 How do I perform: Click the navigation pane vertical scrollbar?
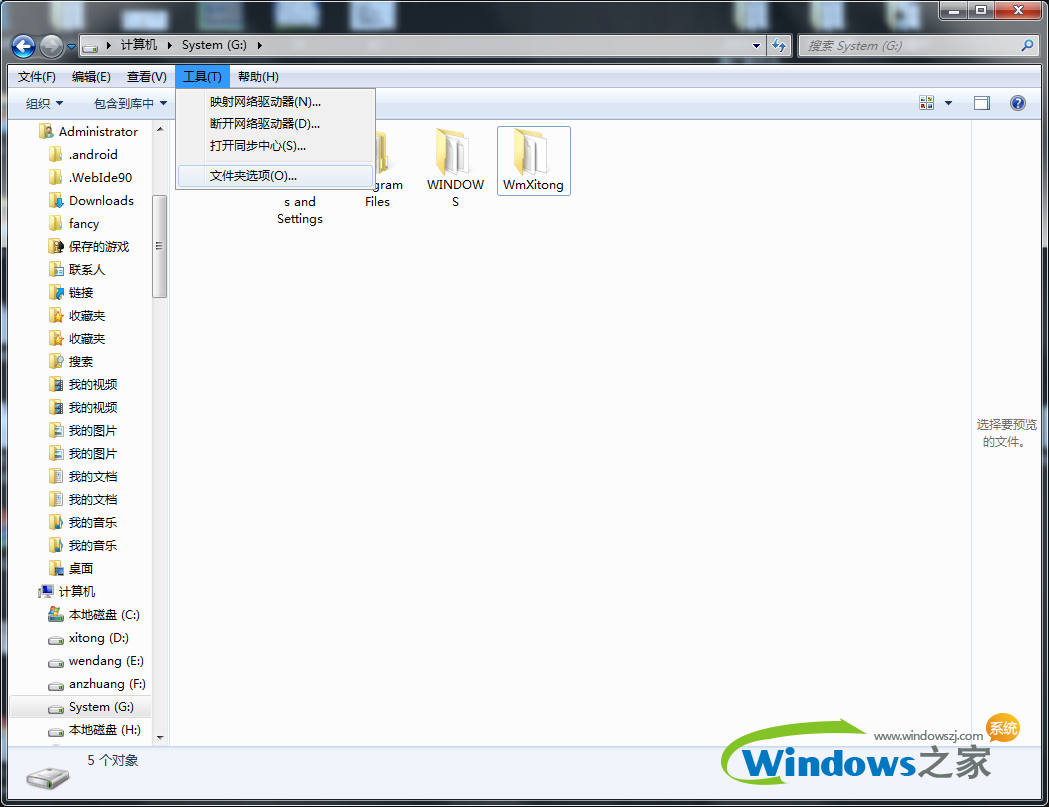(x=159, y=246)
